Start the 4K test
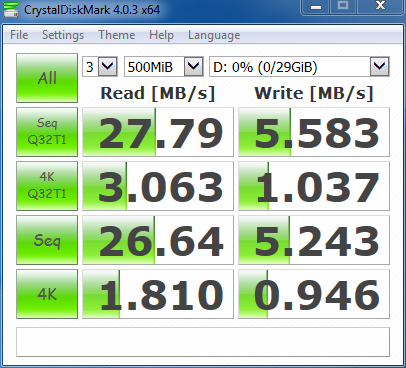This screenshot has width=406, height=368. point(47,294)
